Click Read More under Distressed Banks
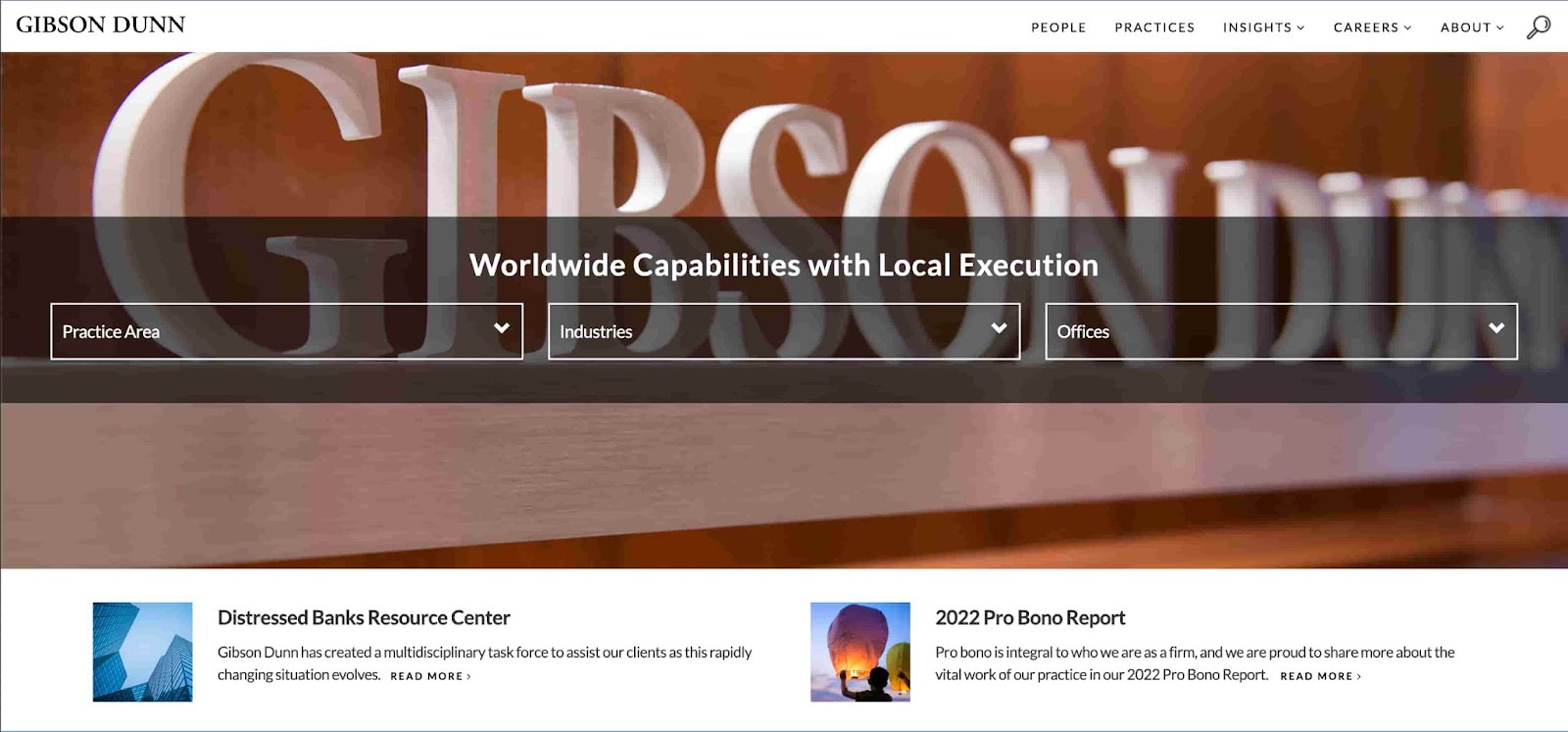Screen dimensions: 1568x732 point(430,676)
